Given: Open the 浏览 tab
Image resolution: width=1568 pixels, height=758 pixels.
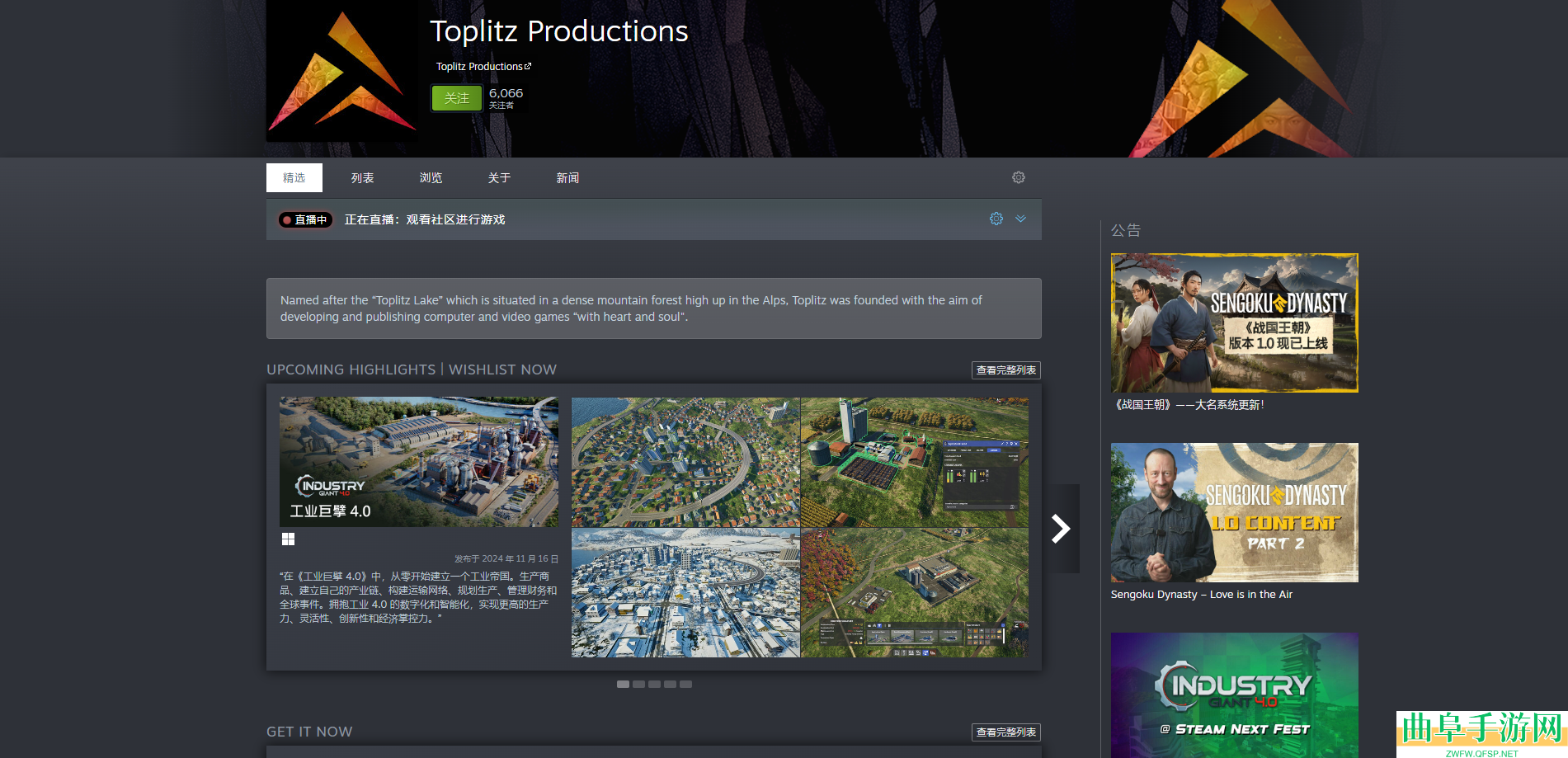Looking at the screenshot, I should tap(431, 178).
